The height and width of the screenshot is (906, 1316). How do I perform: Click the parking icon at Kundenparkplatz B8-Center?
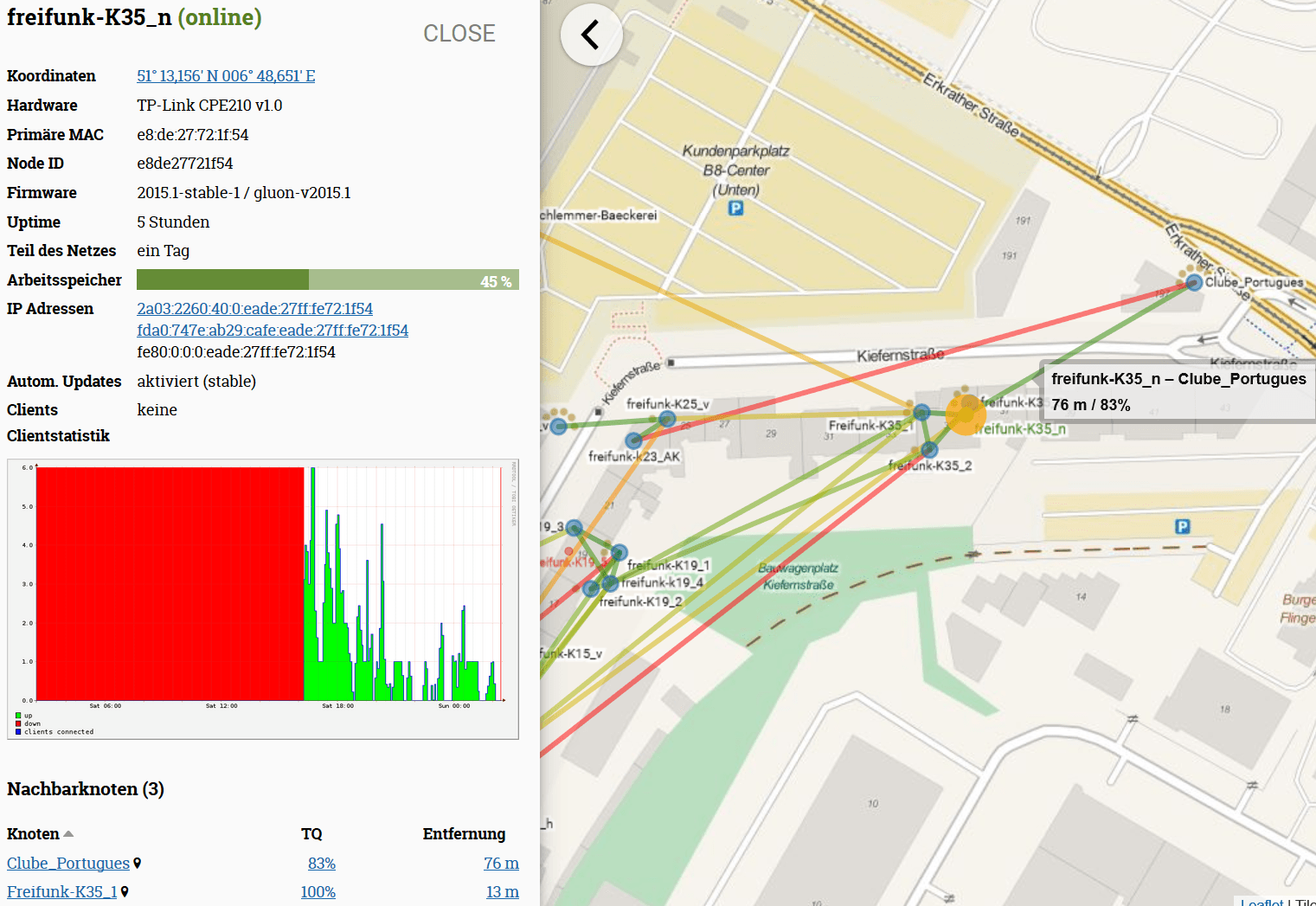coord(735,208)
